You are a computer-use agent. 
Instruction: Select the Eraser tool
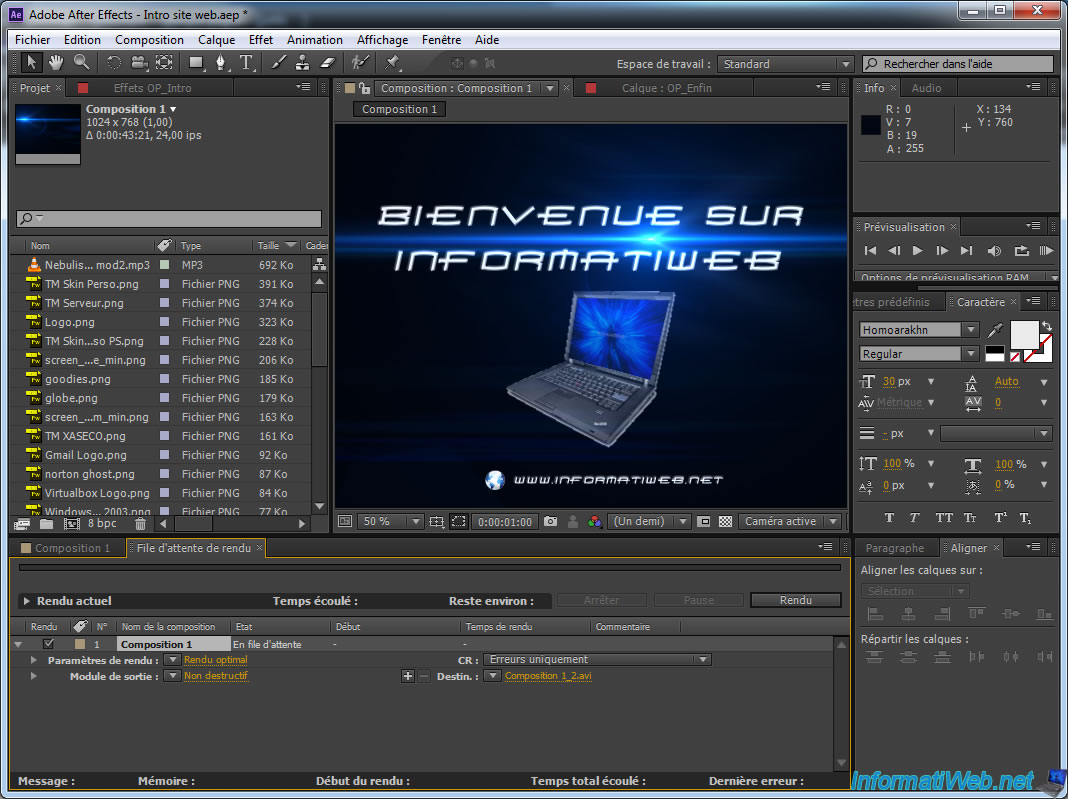(328, 63)
